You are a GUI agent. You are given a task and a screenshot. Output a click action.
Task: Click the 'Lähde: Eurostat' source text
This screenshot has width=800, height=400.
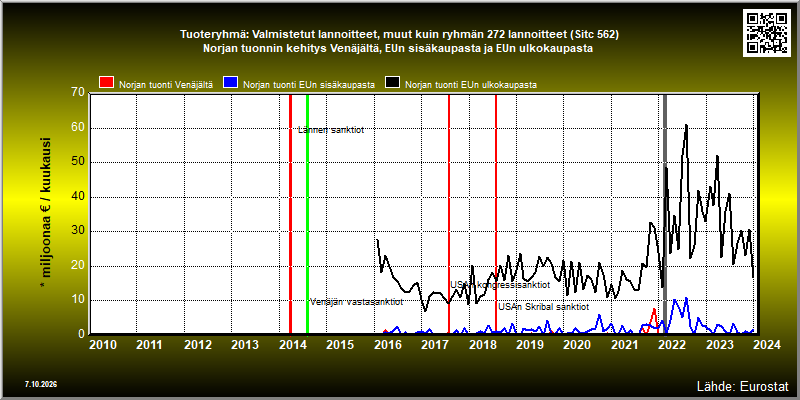743,386
